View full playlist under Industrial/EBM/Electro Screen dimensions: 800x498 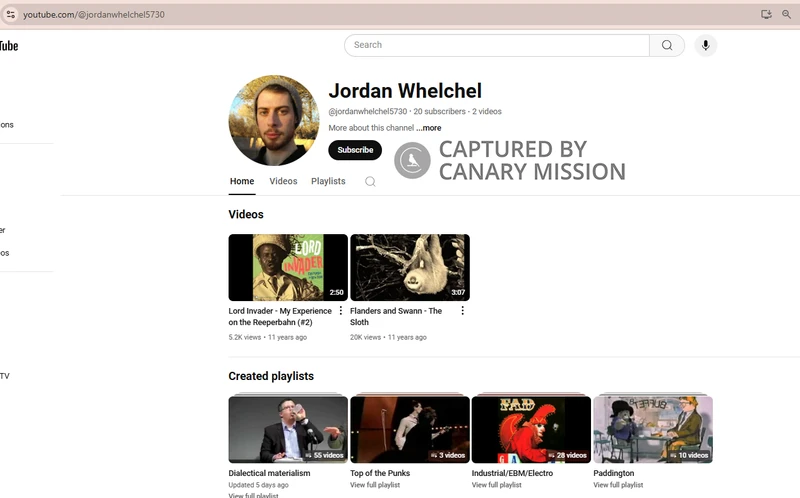(496, 485)
